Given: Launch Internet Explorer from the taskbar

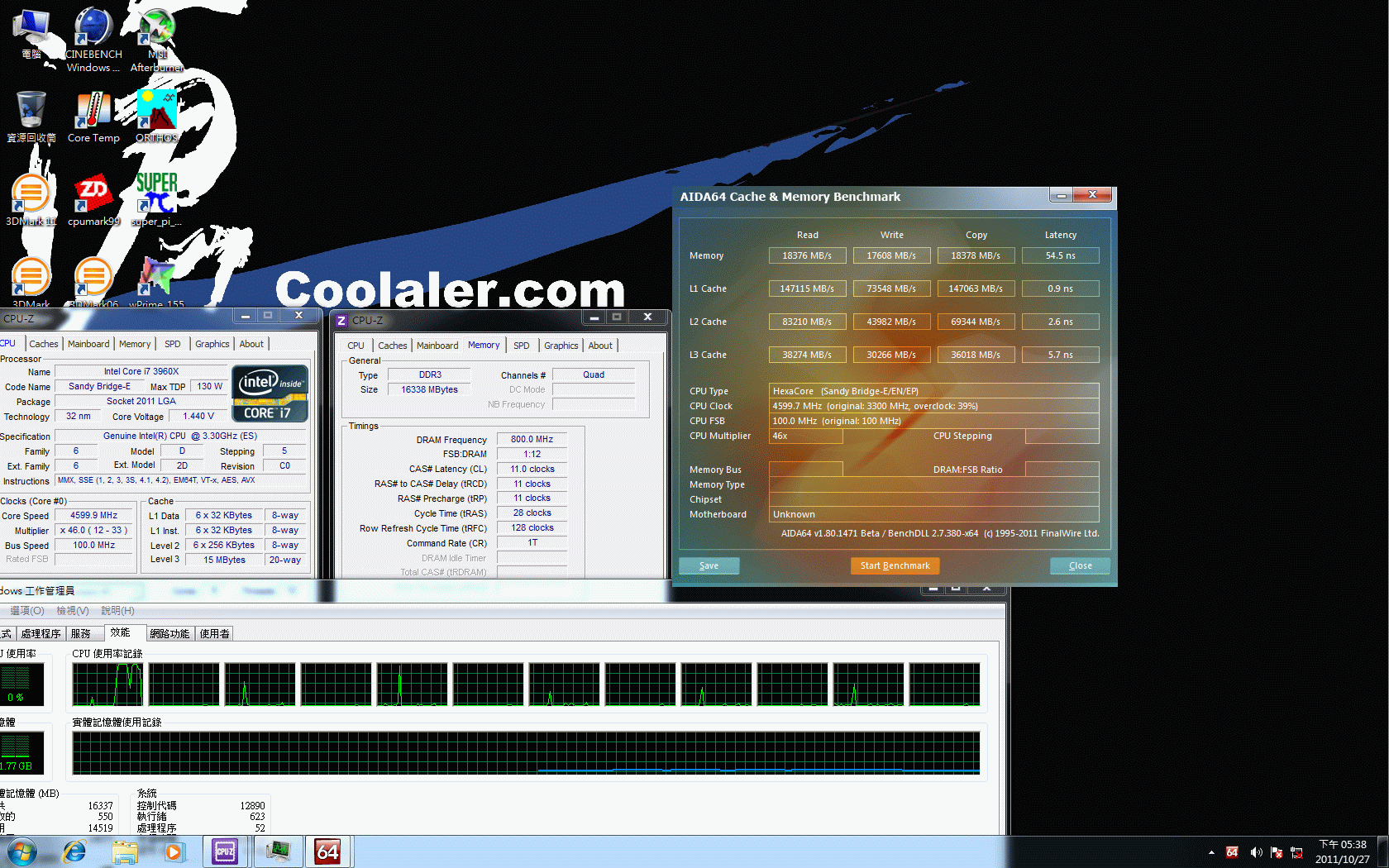Looking at the screenshot, I should 74,851.
